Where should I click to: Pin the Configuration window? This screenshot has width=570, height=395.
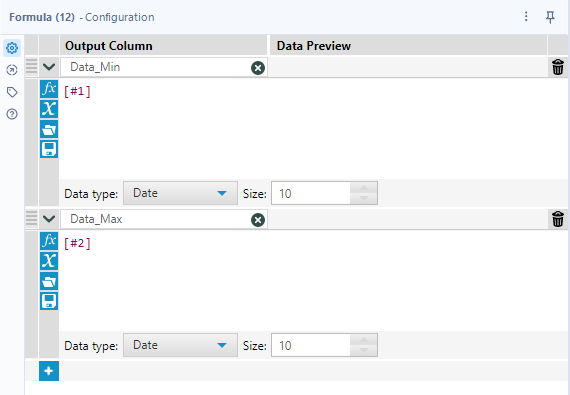pos(550,17)
